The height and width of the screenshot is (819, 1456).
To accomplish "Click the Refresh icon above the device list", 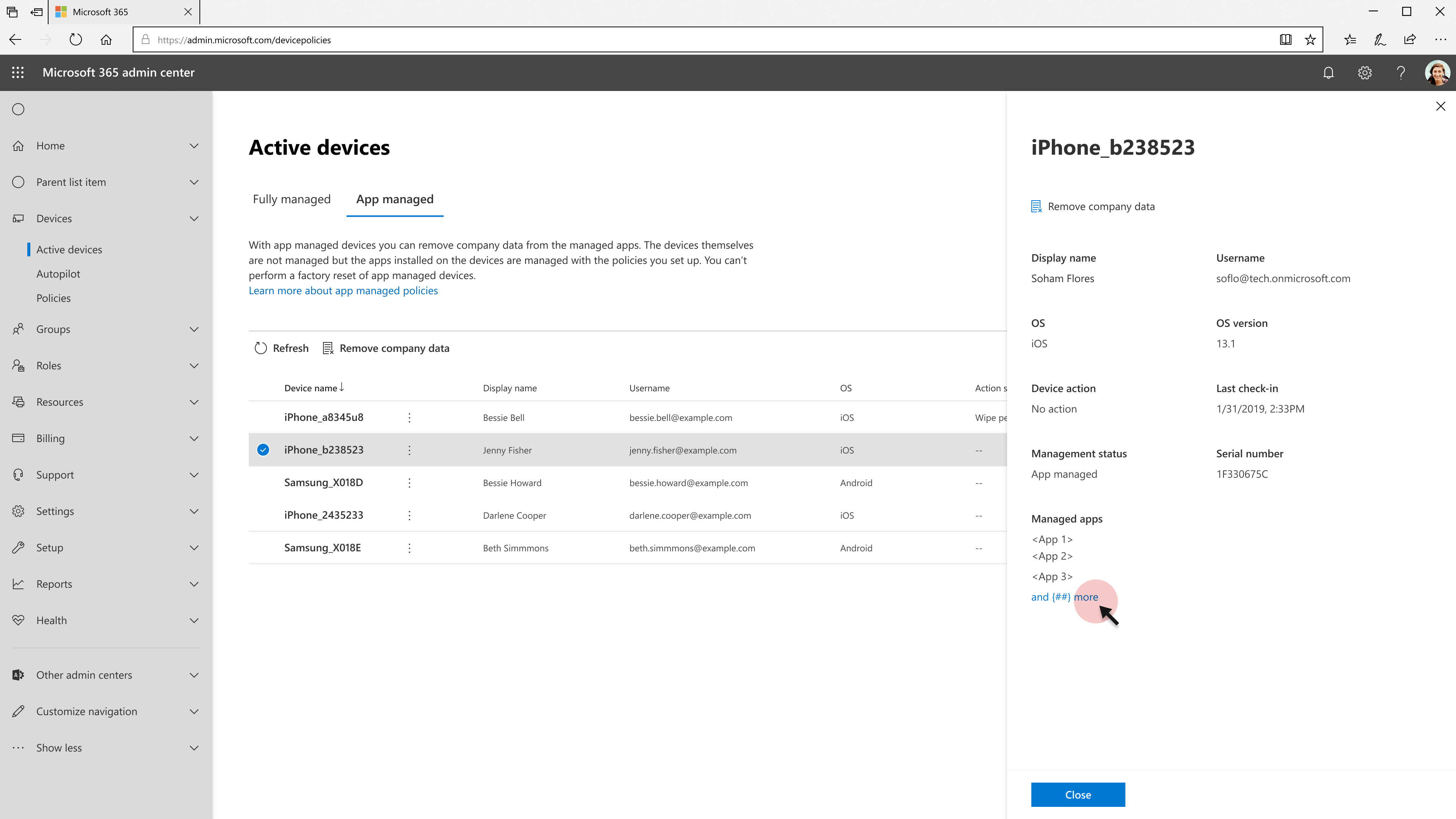I will (260, 348).
